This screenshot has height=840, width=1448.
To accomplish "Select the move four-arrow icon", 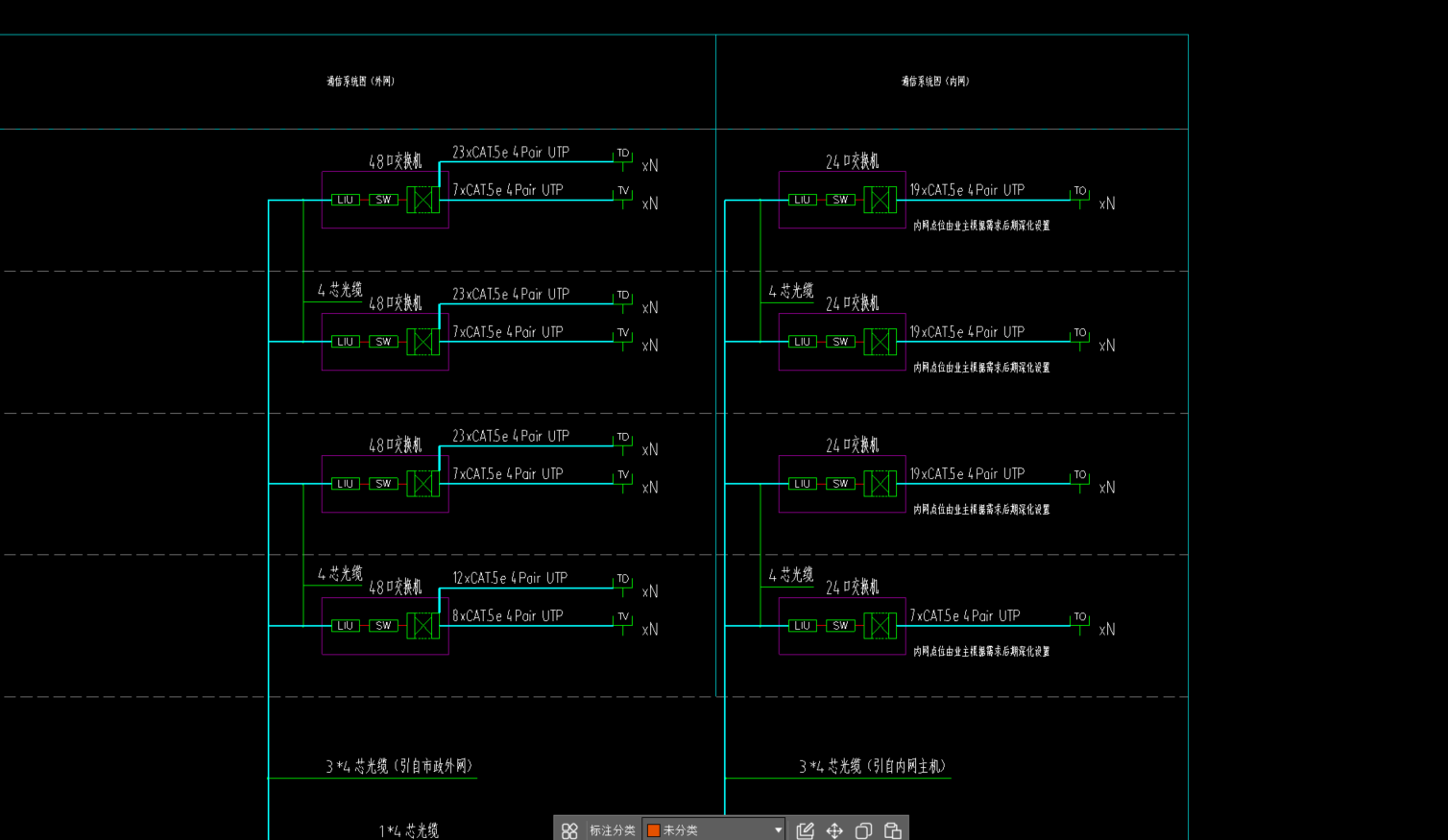I will coord(834,830).
